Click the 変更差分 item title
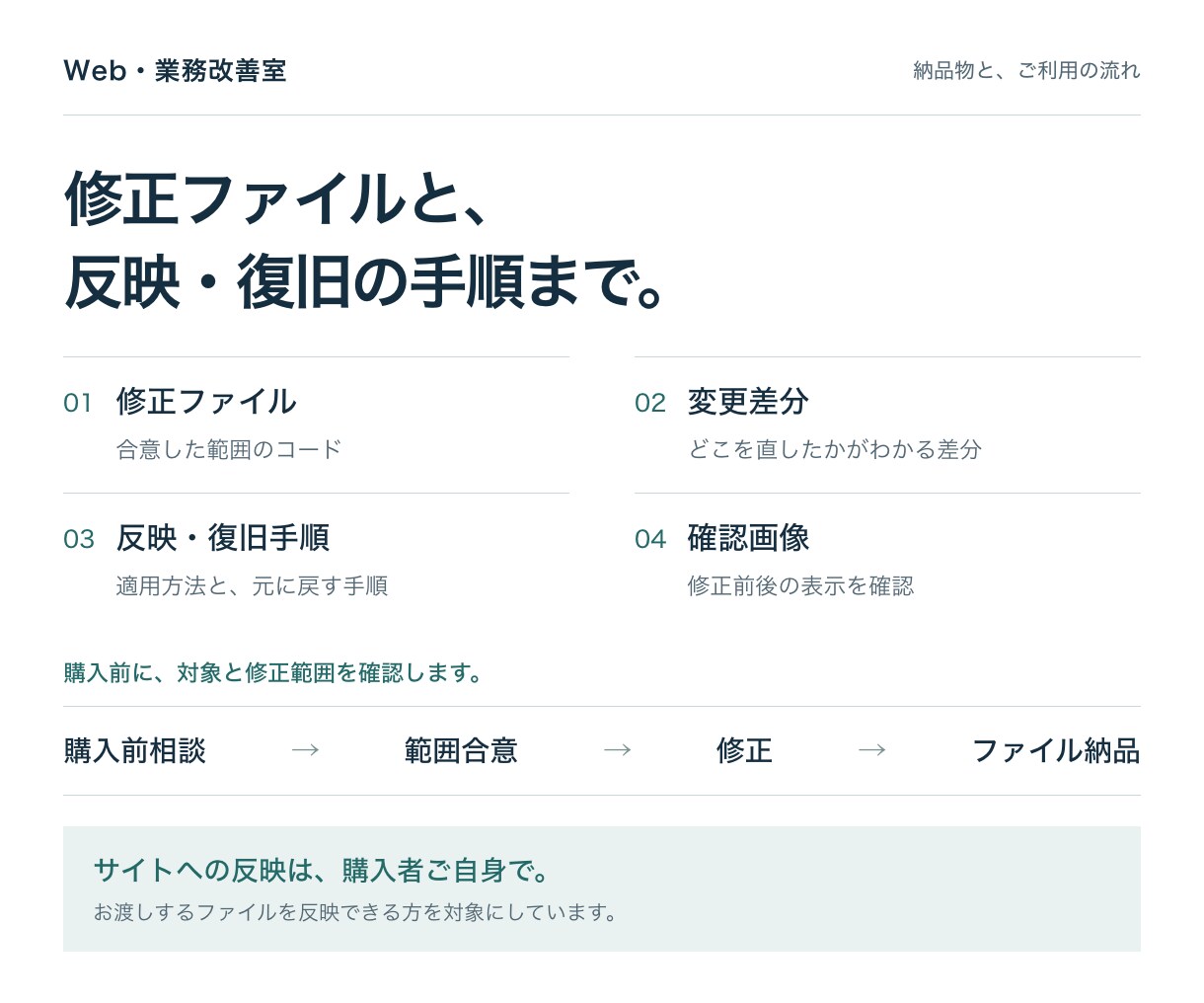The image size is (1204, 1003). 748,402
